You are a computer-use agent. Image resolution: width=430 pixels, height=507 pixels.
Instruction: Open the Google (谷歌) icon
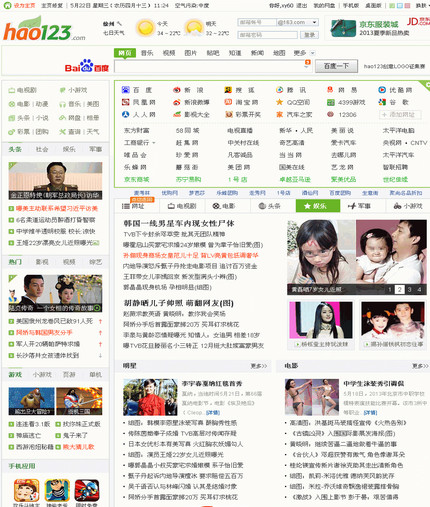click(382, 102)
